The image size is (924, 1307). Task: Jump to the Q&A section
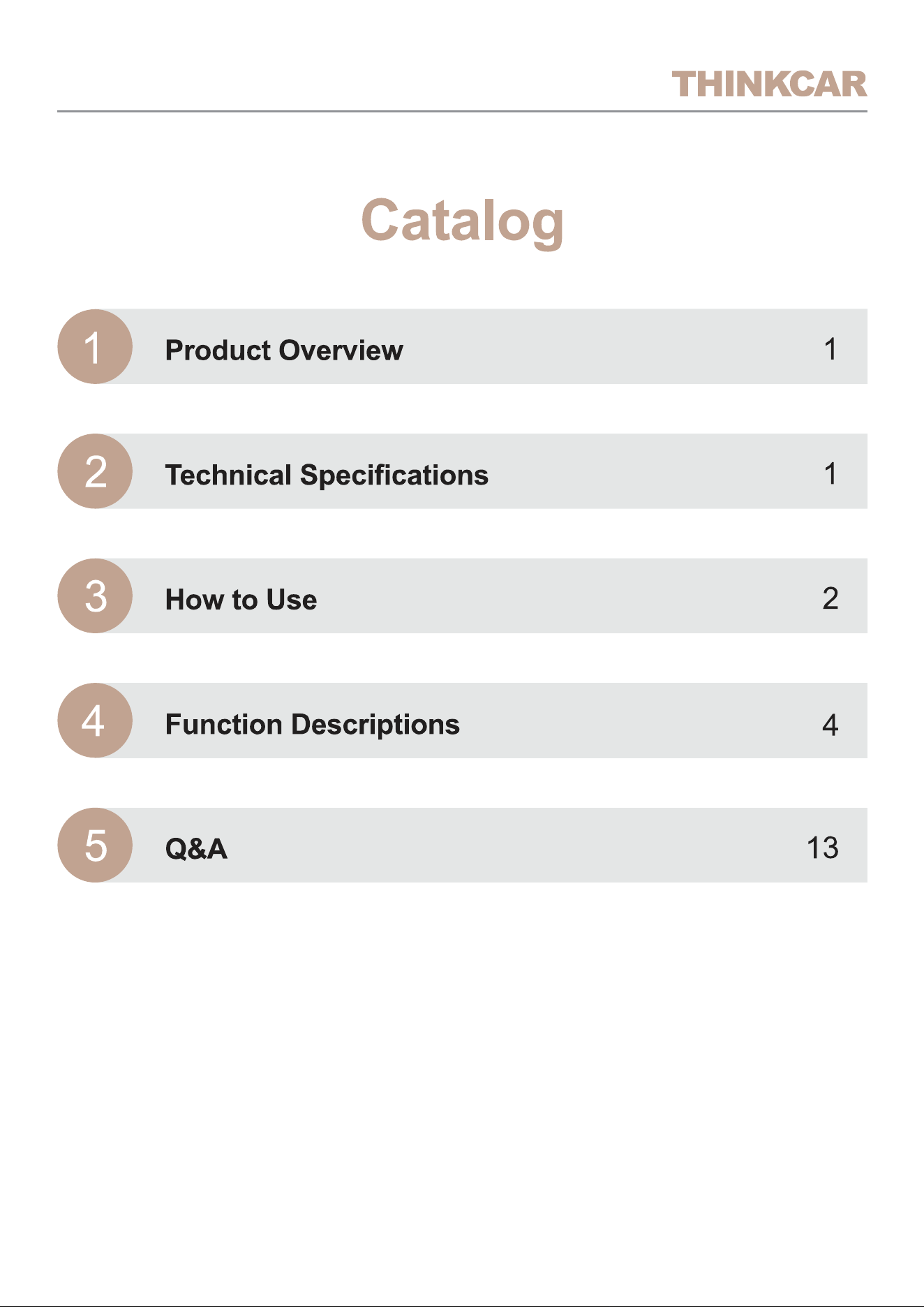pyautogui.click(x=196, y=849)
